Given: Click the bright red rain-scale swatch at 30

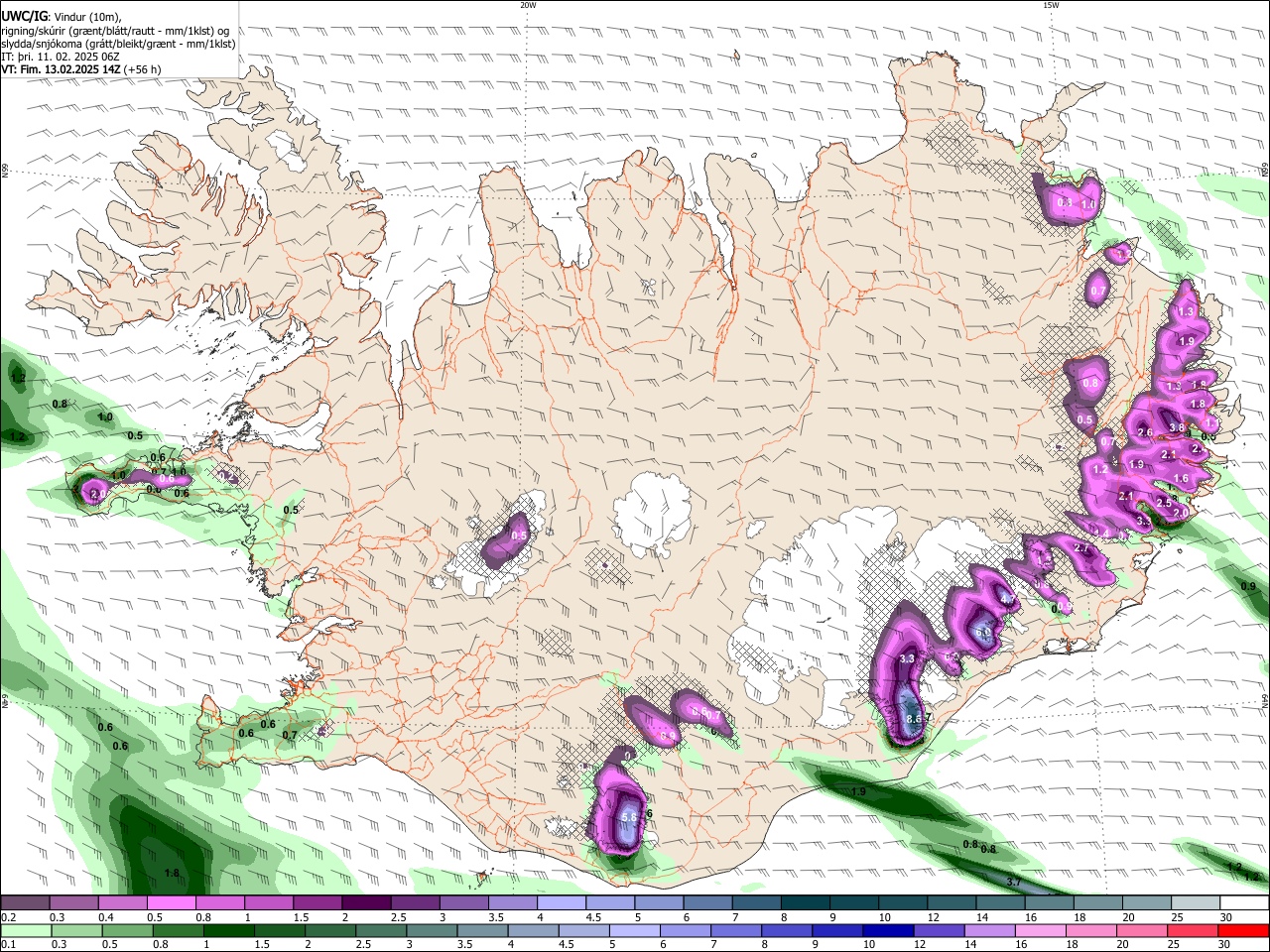Looking at the screenshot, I should pos(1244,930).
